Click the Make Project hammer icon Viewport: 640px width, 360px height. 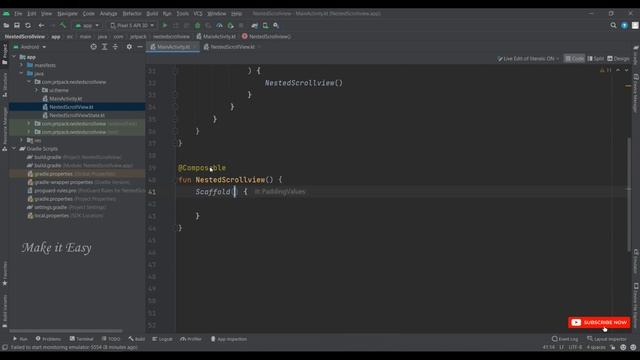click(x=63, y=25)
